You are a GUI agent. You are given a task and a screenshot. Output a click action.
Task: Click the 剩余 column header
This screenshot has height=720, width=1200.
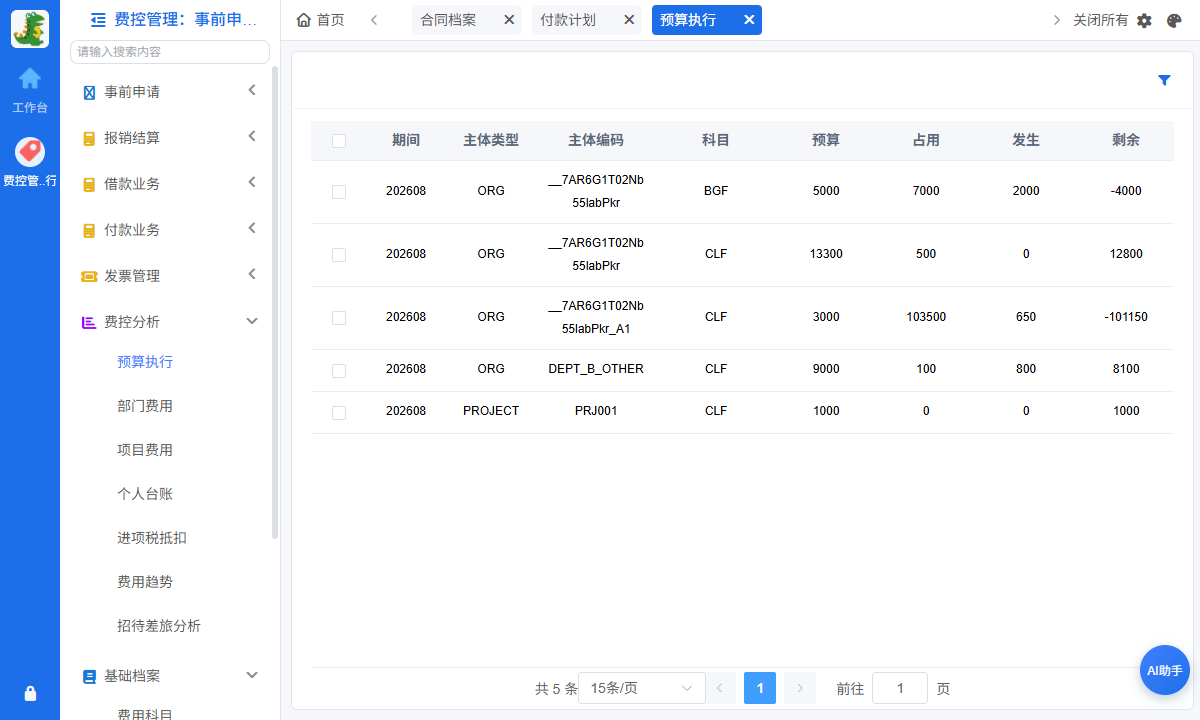(1126, 141)
